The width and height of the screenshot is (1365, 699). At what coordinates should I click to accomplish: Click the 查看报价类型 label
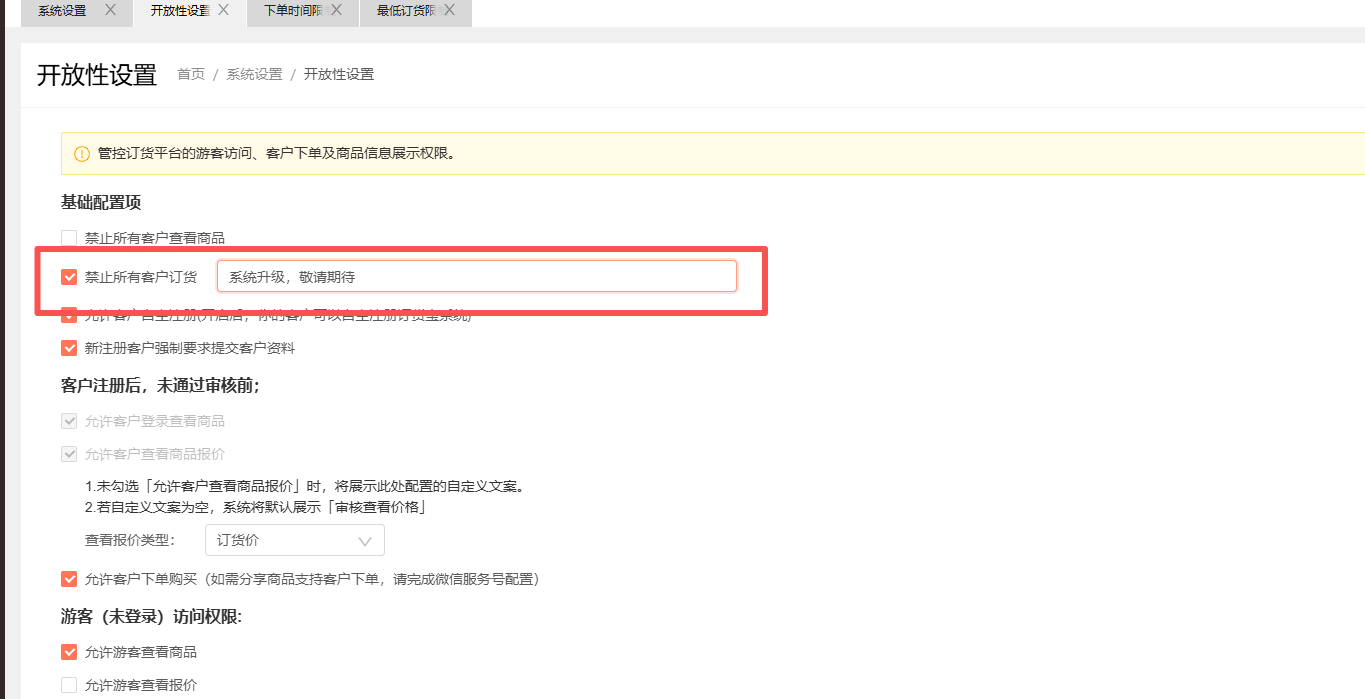(130, 540)
